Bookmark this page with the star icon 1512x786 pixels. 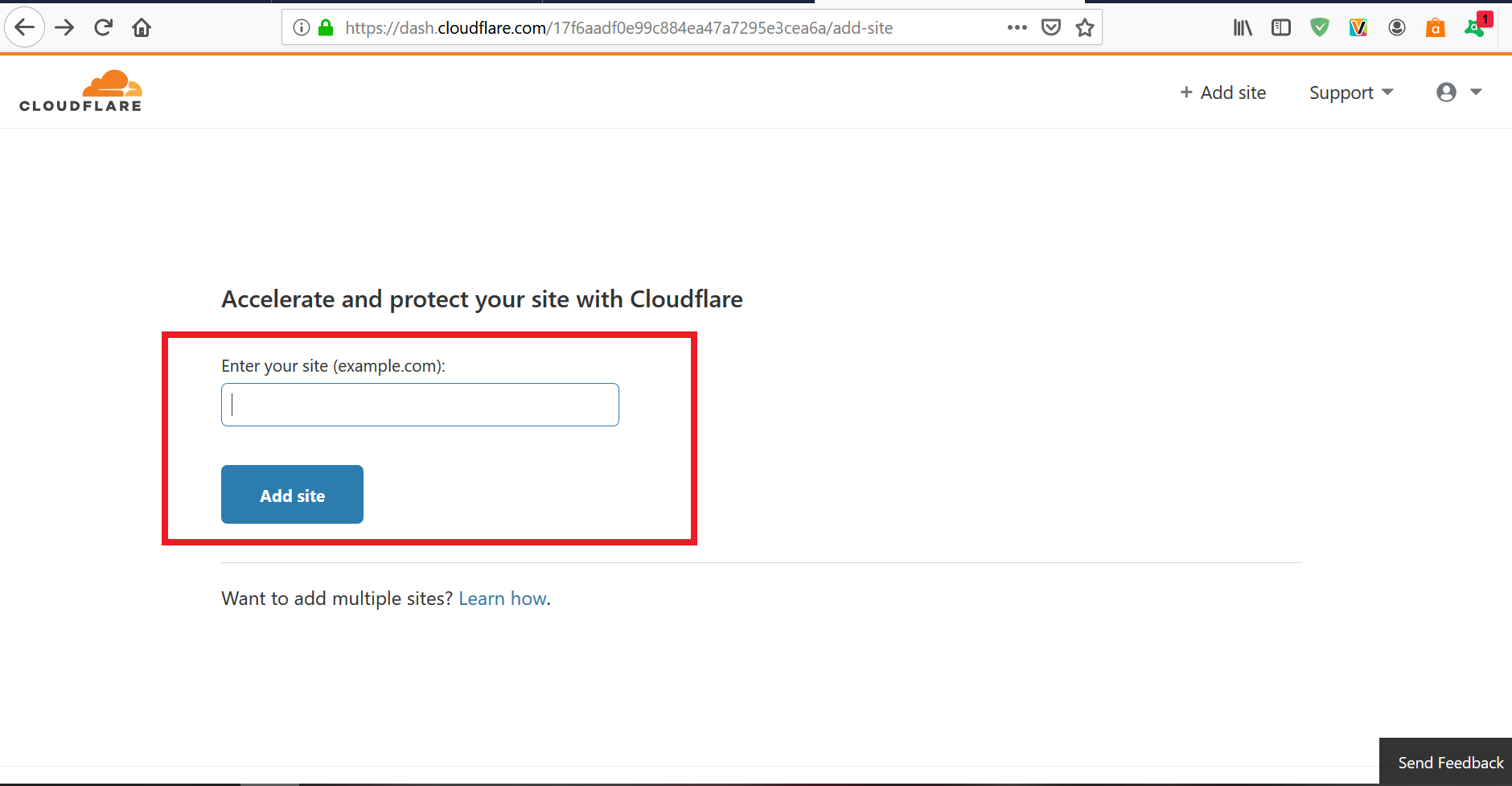click(x=1085, y=28)
